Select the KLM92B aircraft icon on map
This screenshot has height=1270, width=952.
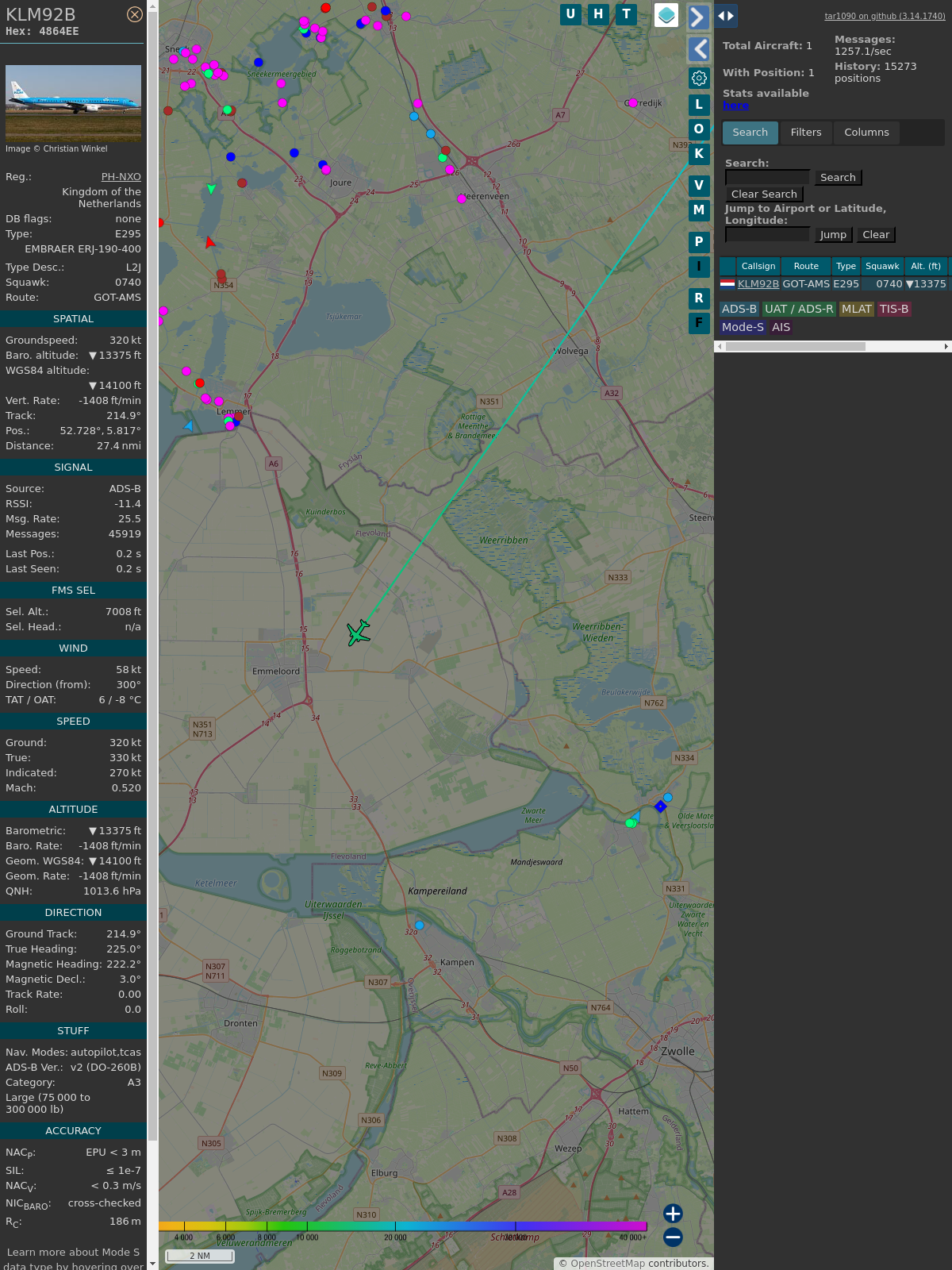point(359,633)
